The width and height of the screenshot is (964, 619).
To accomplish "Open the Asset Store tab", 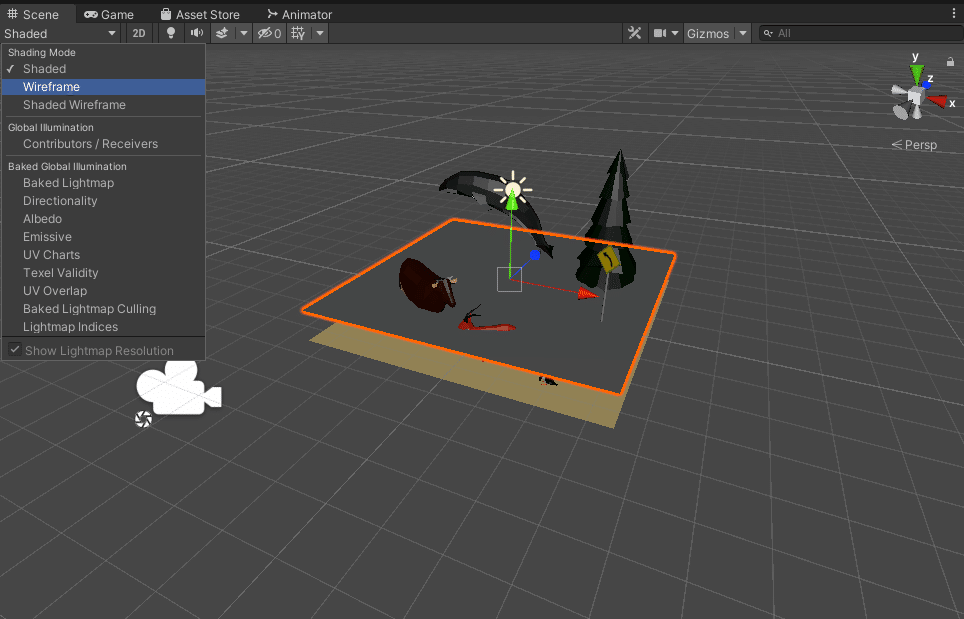I will coord(200,14).
